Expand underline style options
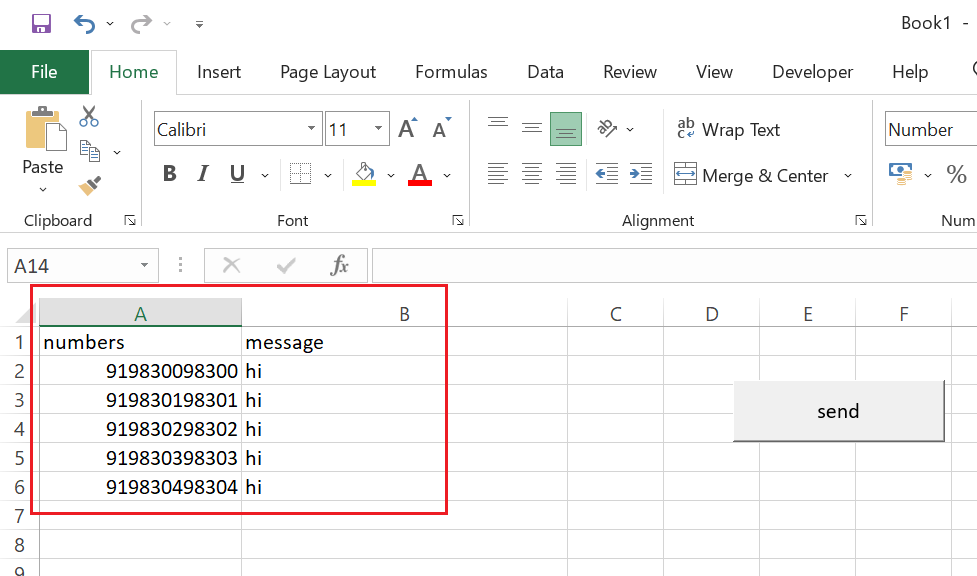The image size is (977, 576). click(265, 176)
